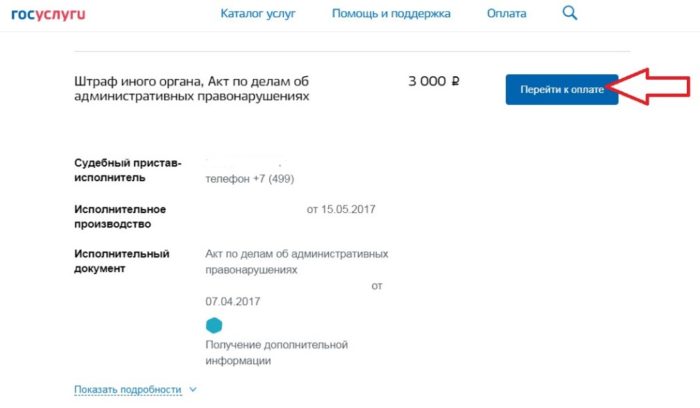Open Помощь и поддержка menu

point(391,13)
